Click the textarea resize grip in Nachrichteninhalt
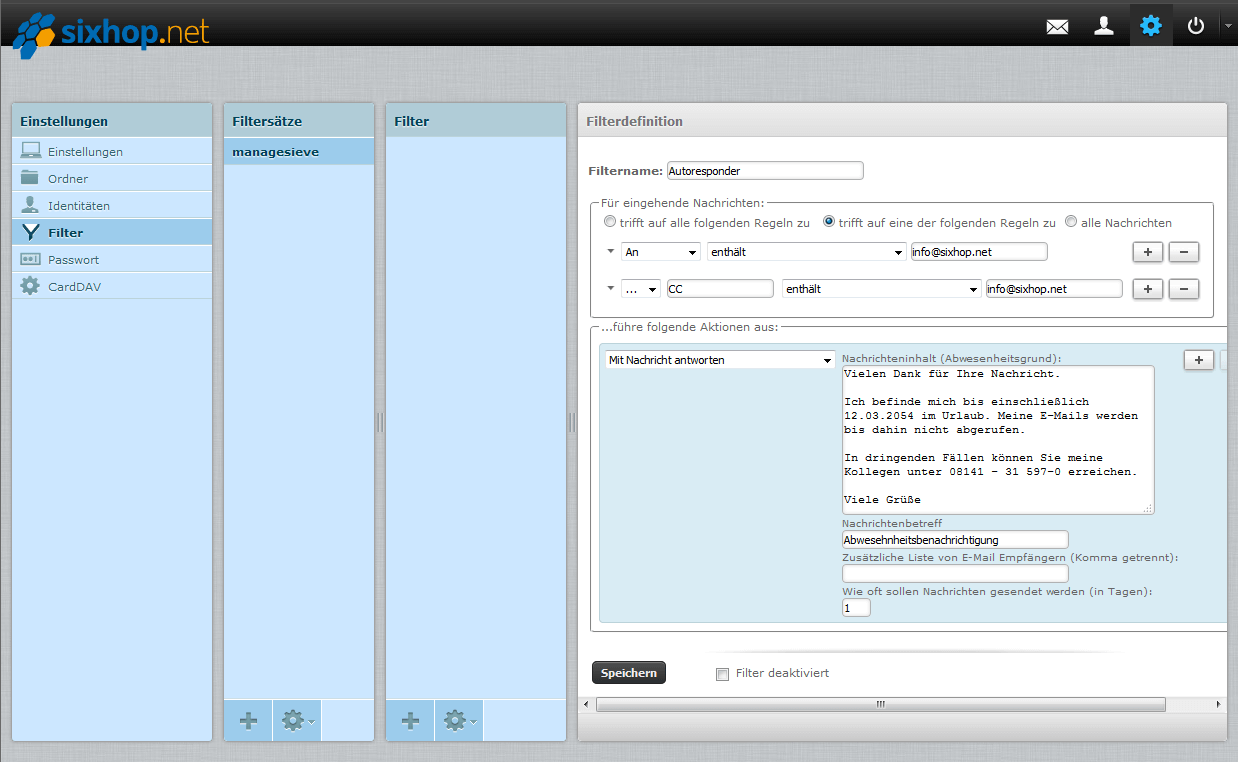 tap(1148, 509)
